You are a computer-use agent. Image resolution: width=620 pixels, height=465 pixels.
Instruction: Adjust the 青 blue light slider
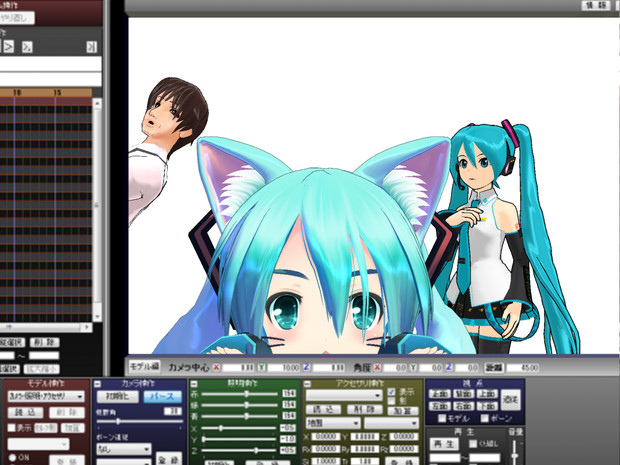pyautogui.click(x=240, y=416)
